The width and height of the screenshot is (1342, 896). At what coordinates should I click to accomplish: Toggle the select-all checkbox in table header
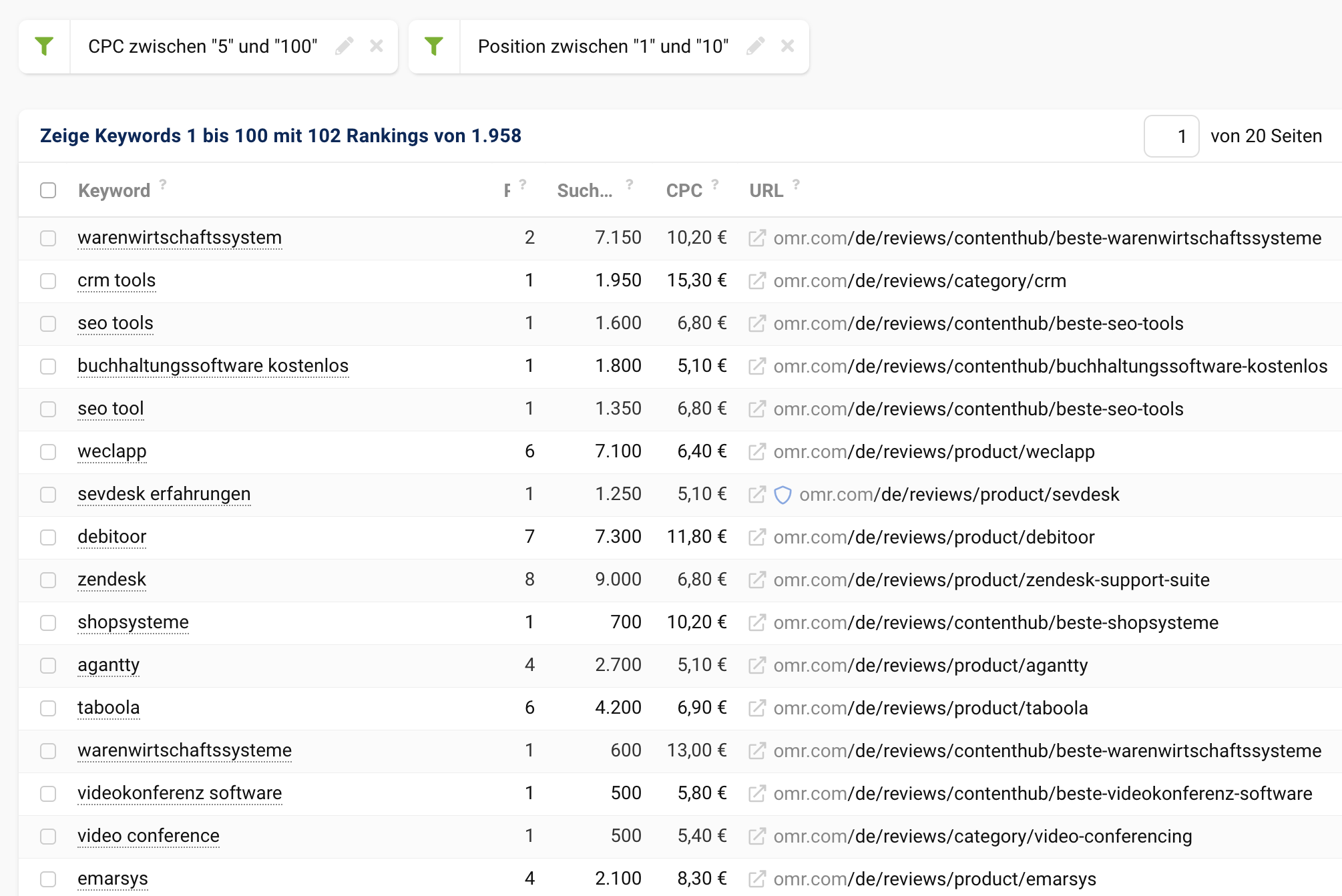pos(48,190)
